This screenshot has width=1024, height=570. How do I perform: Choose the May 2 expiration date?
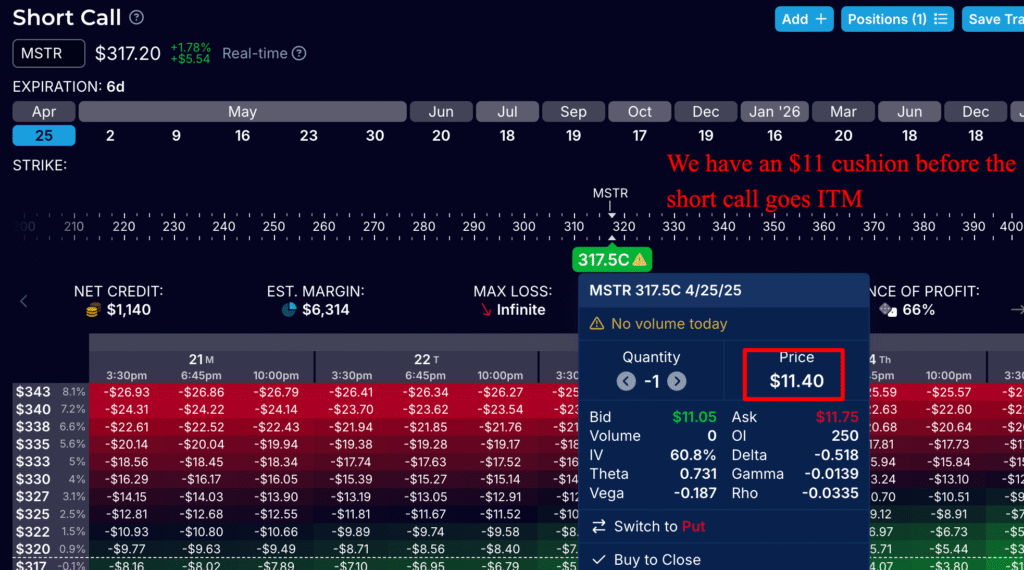tap(110, 136)
